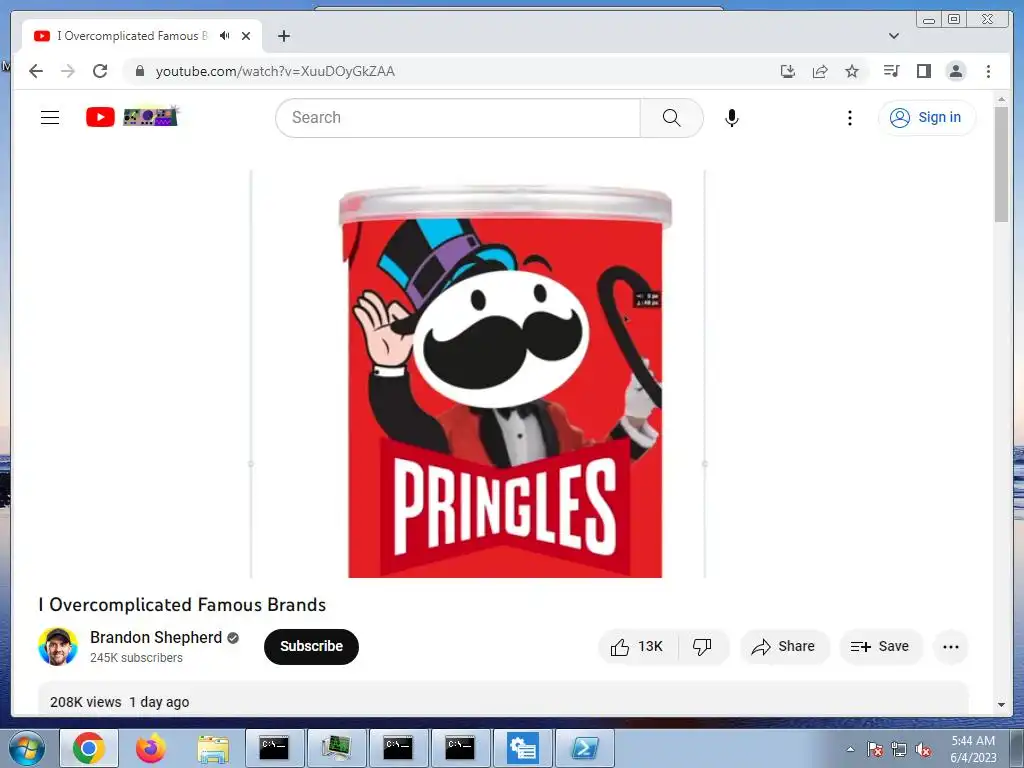Image resolution: width=1024 pixels, height=768 pixels.
Task: Expand the description at 208K views
Action: click(x=503, y=701)
